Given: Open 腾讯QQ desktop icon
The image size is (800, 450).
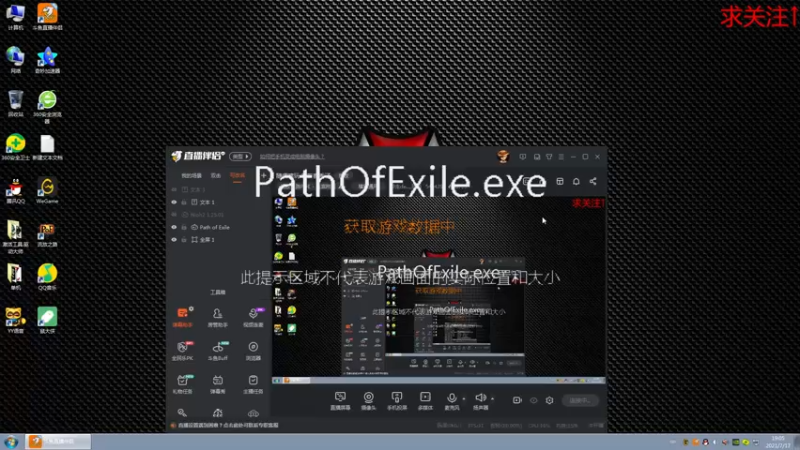Looking at the screenshot, I should click(16, 191).
